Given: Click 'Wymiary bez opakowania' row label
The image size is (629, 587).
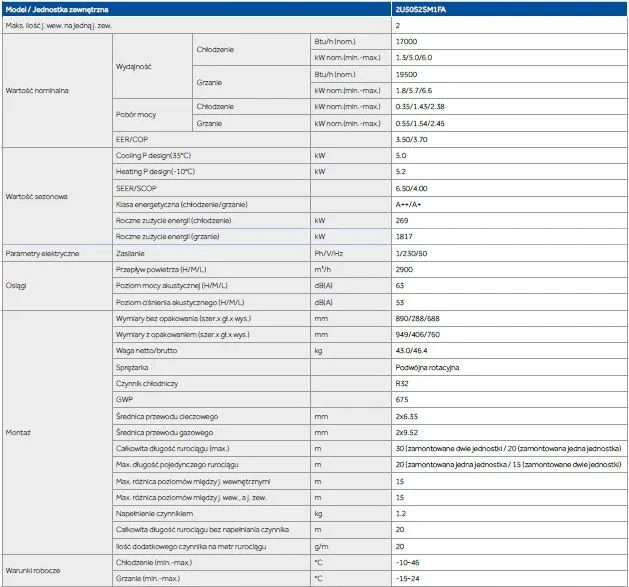Looking at the screenshot, I should point(183,319).
